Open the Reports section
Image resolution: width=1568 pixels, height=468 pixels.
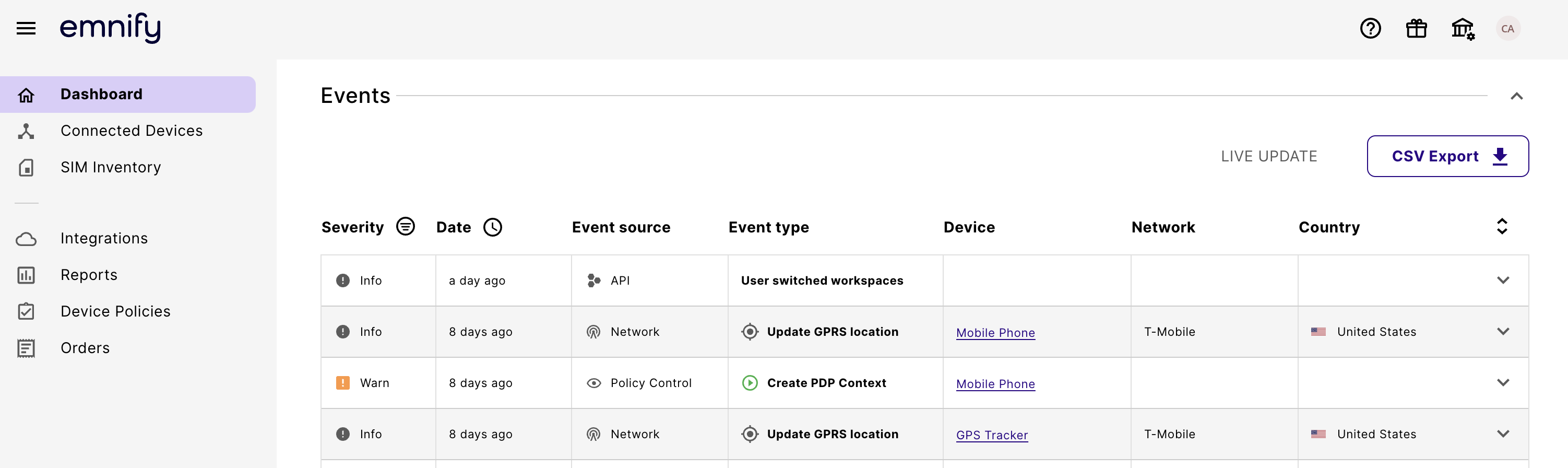pyautogui.click(x=89, y=275)
